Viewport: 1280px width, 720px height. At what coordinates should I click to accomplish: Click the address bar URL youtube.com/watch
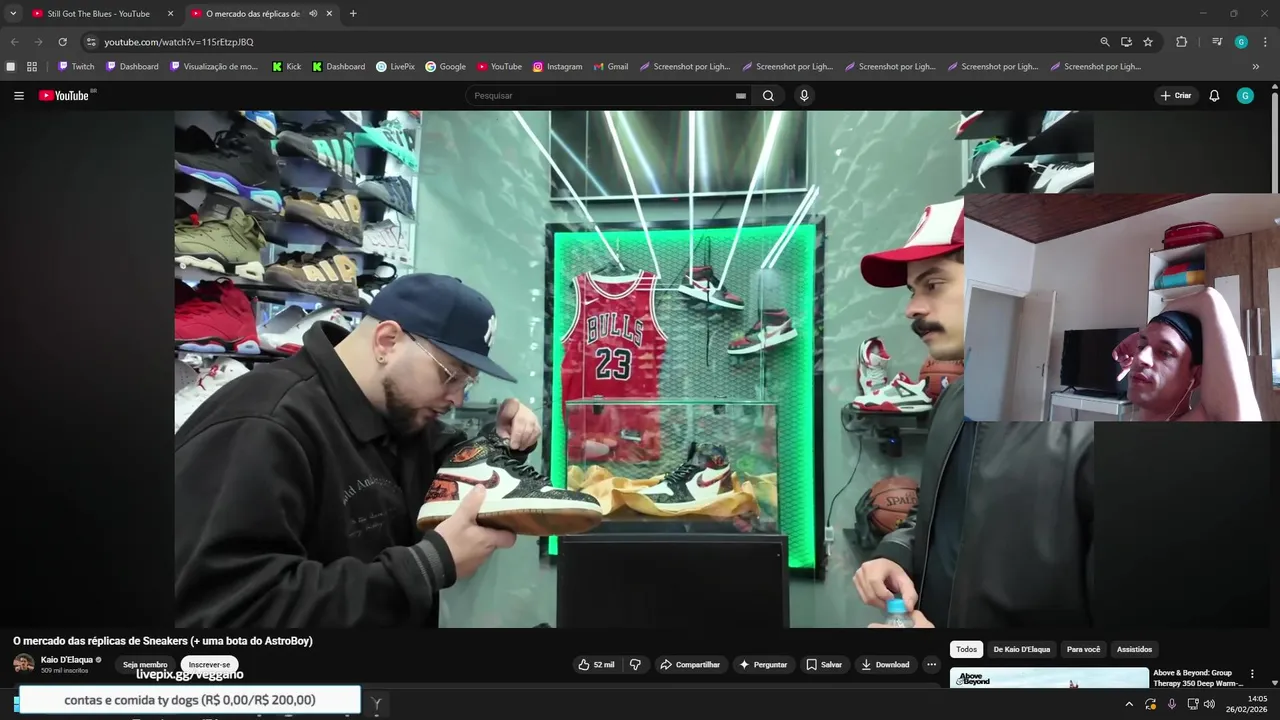coord(179,42)
